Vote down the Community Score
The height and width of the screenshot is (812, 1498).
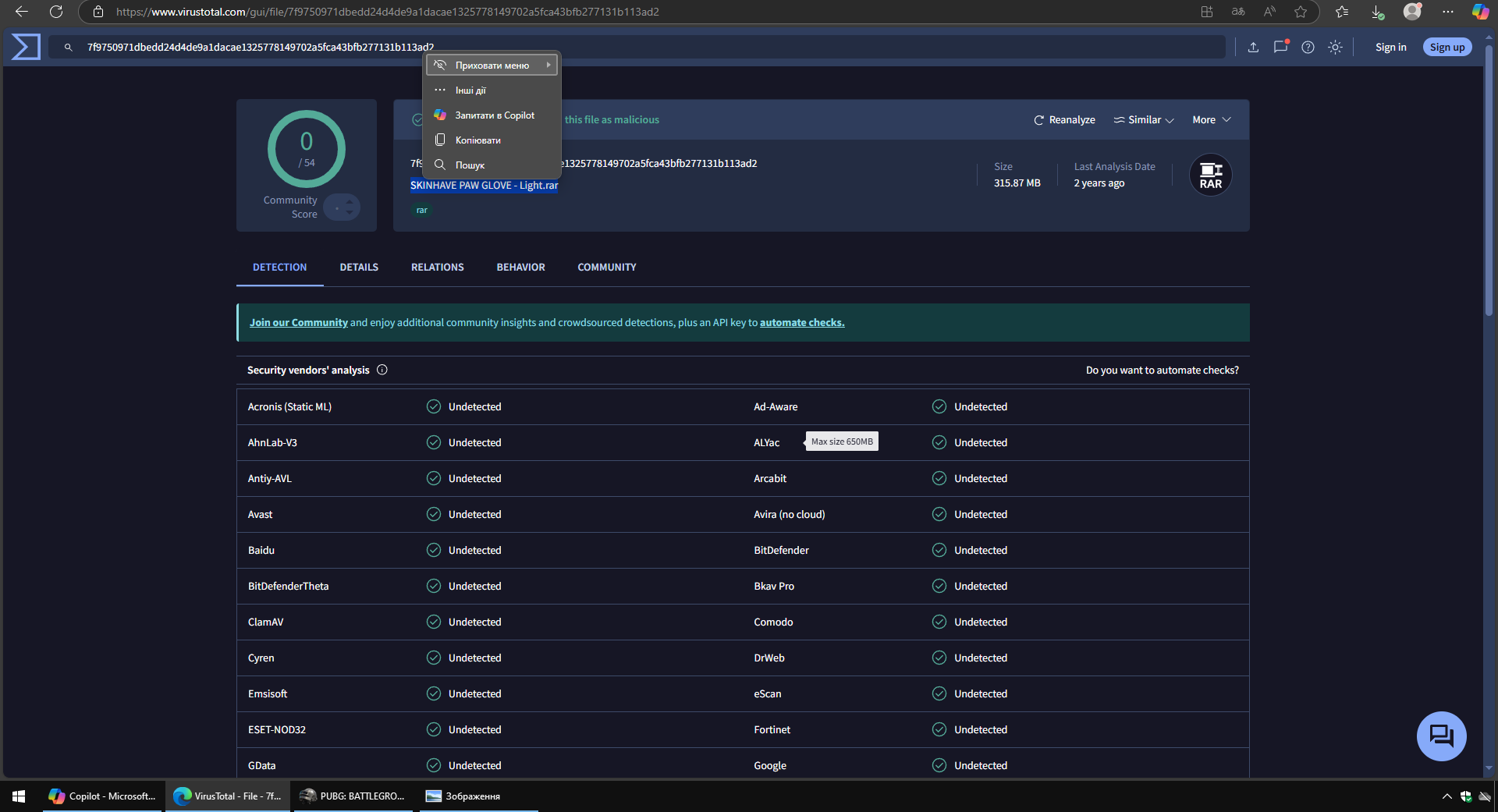click(x=350, y=212)
